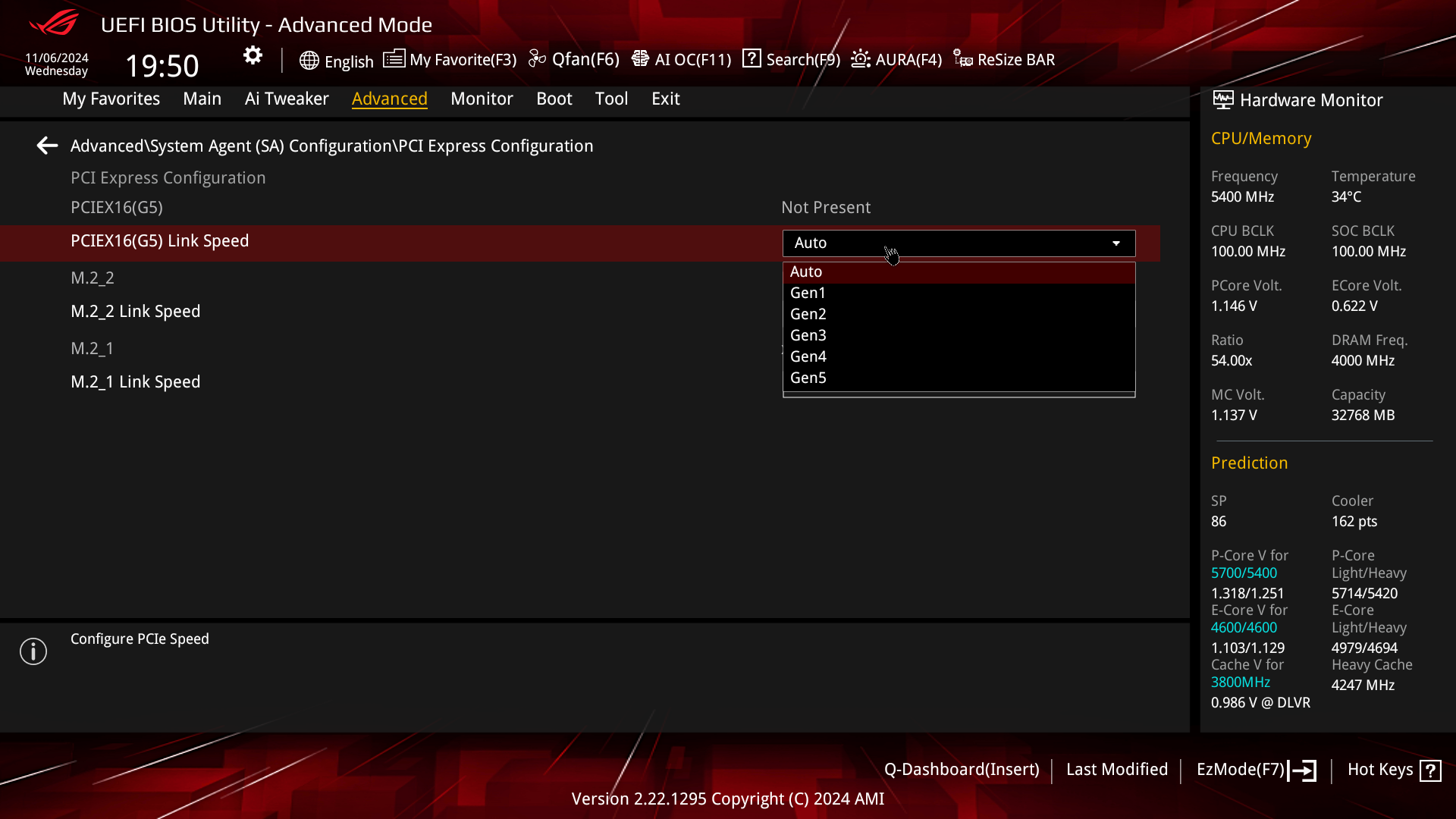Choose Auto option in dropdown list
The height and width of the screenshot is (819, 1456).
pyautogui.click(x=806, y=271)
